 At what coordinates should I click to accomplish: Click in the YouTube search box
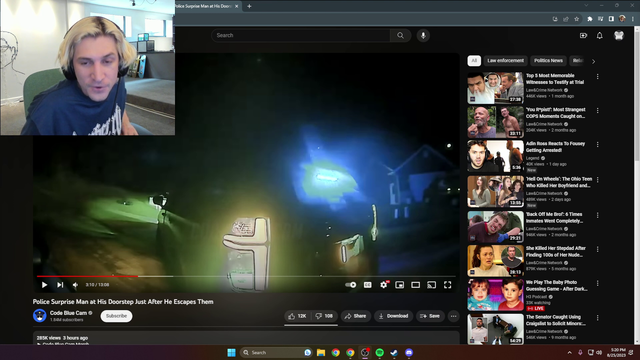(300, 36)
